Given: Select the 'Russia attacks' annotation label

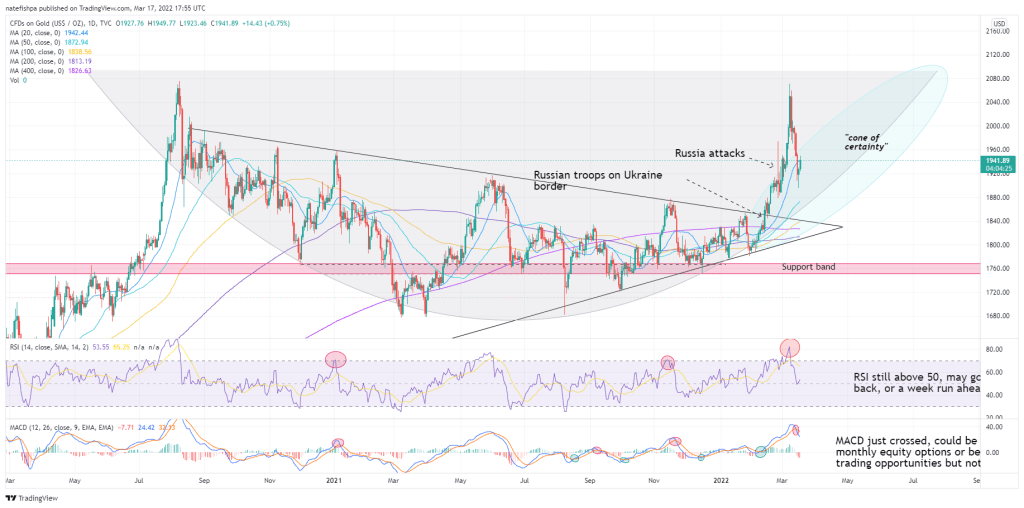Looking at the screenshot, I should coord(708,153).
